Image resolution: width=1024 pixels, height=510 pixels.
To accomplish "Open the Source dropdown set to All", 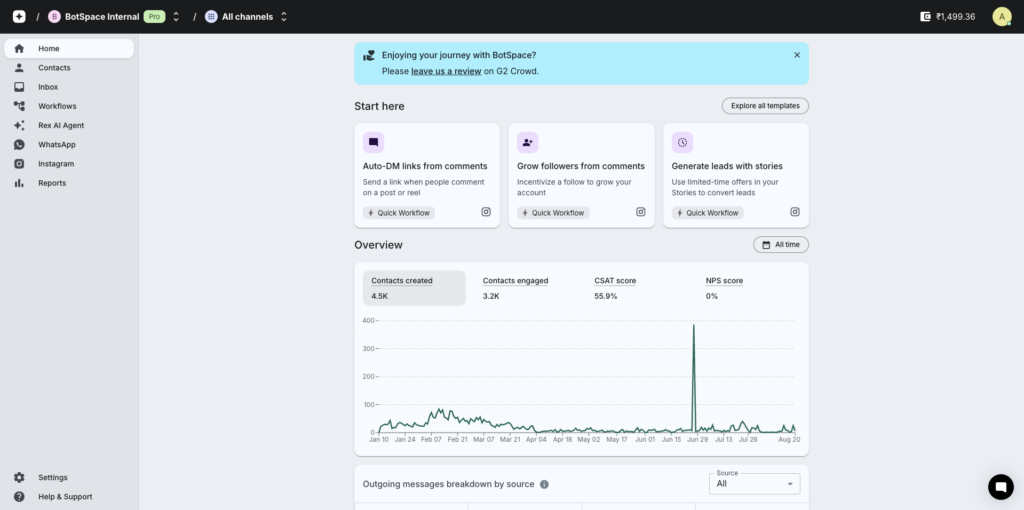I will pos(754,484).
